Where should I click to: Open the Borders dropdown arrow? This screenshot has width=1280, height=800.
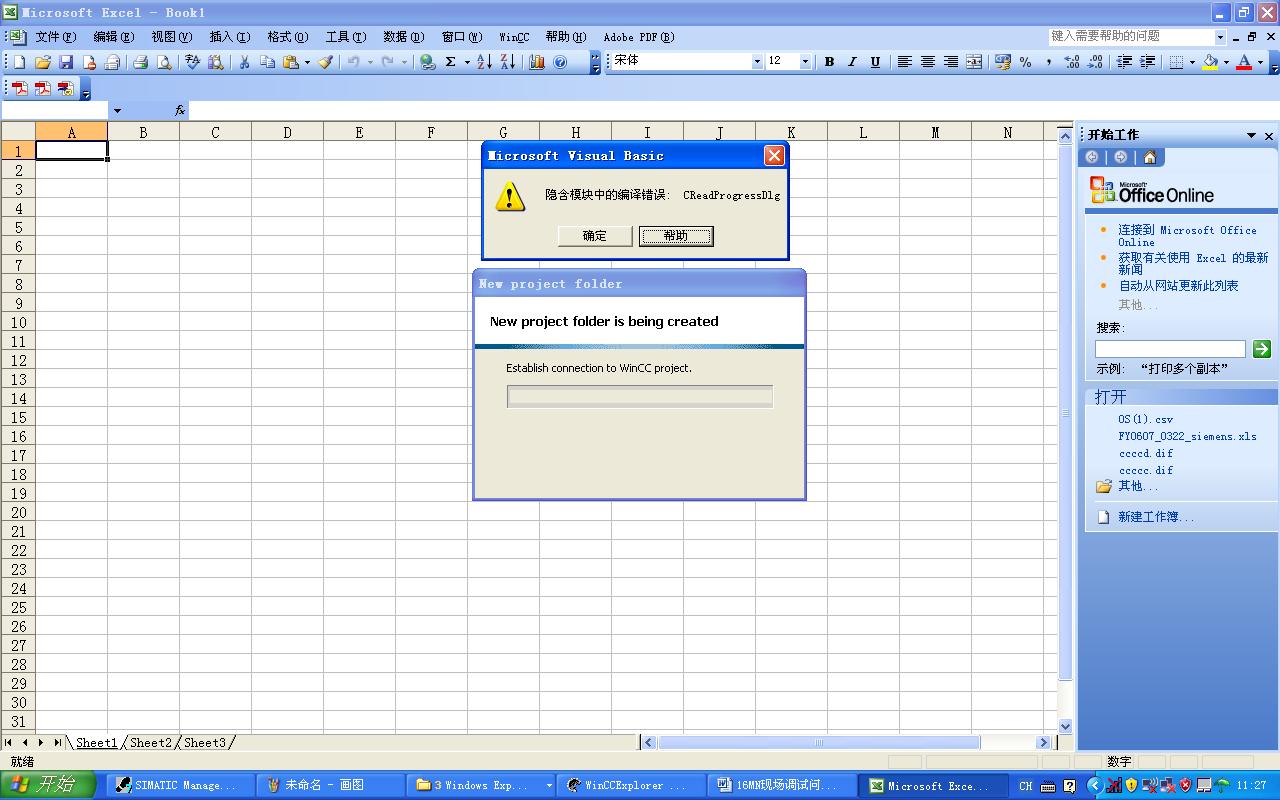(1192, 62)
